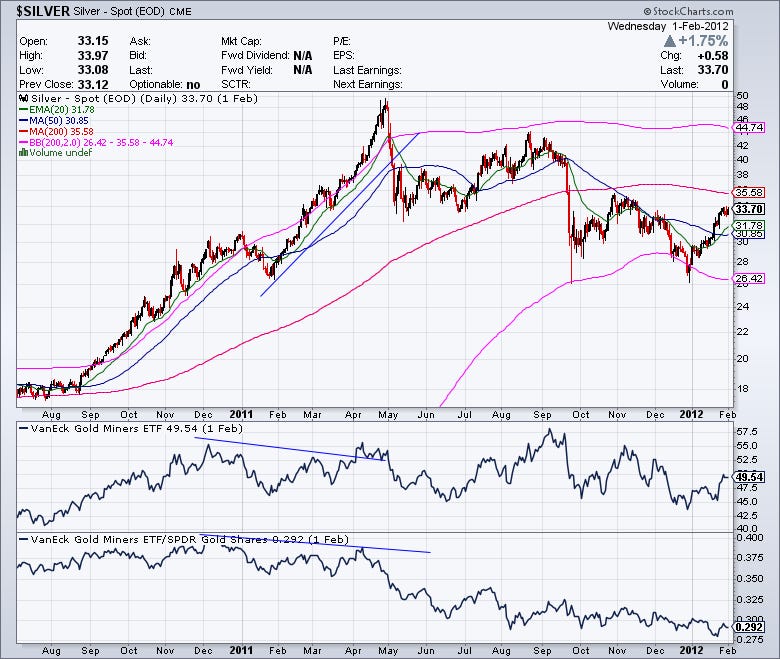780x659 pixels.
Task: Click the 31.78 EMA price tag
Action: pyautogui.click(x=749, y=225)
